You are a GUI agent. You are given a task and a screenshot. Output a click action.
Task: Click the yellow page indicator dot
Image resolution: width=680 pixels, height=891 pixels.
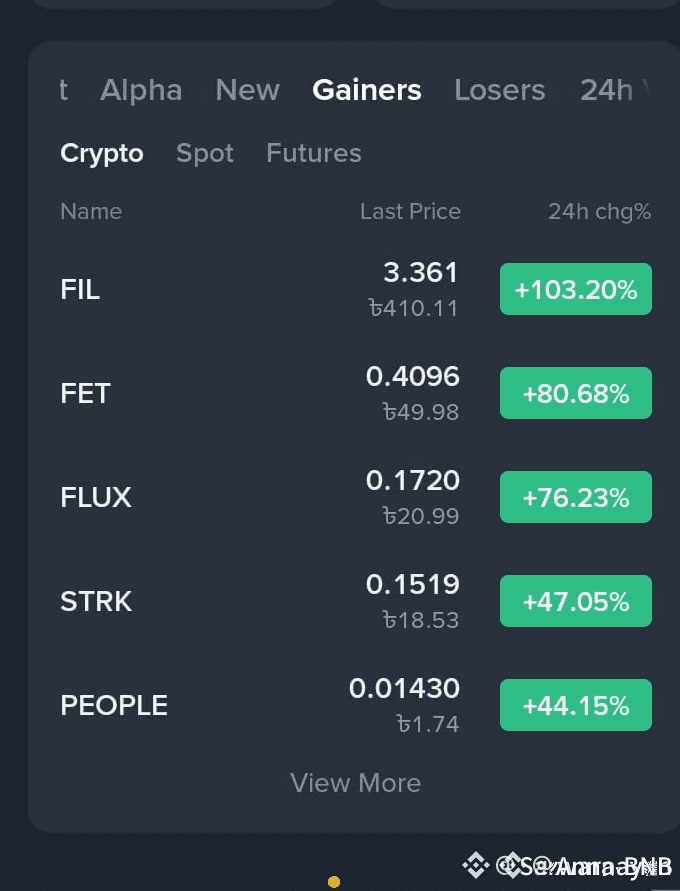[334, 882]
